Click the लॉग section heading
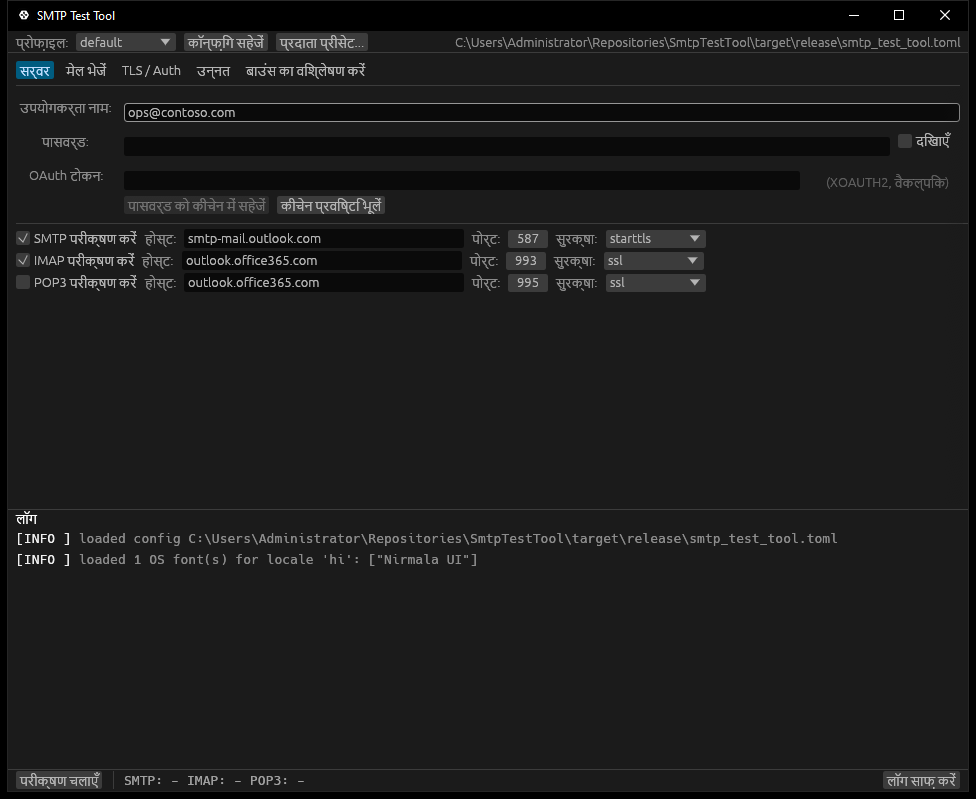The image size is (976, 799). tap(27, 518)
